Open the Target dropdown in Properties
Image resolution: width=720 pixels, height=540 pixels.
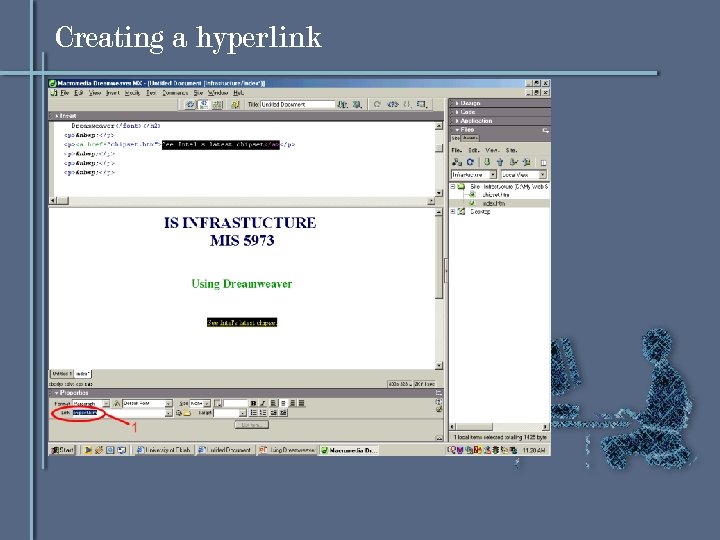point(243,413)
